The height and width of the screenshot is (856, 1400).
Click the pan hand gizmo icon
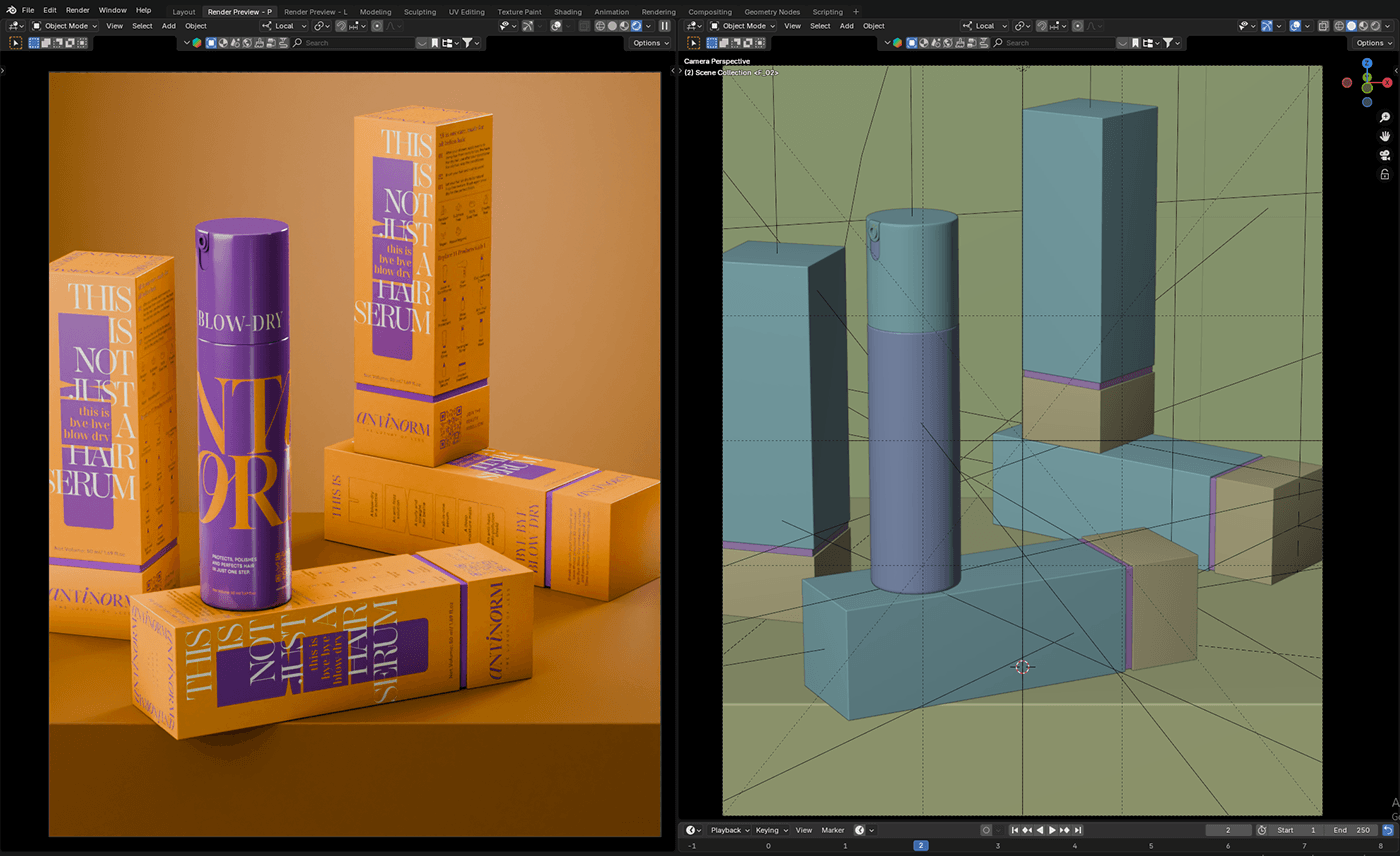[1385, 136]
